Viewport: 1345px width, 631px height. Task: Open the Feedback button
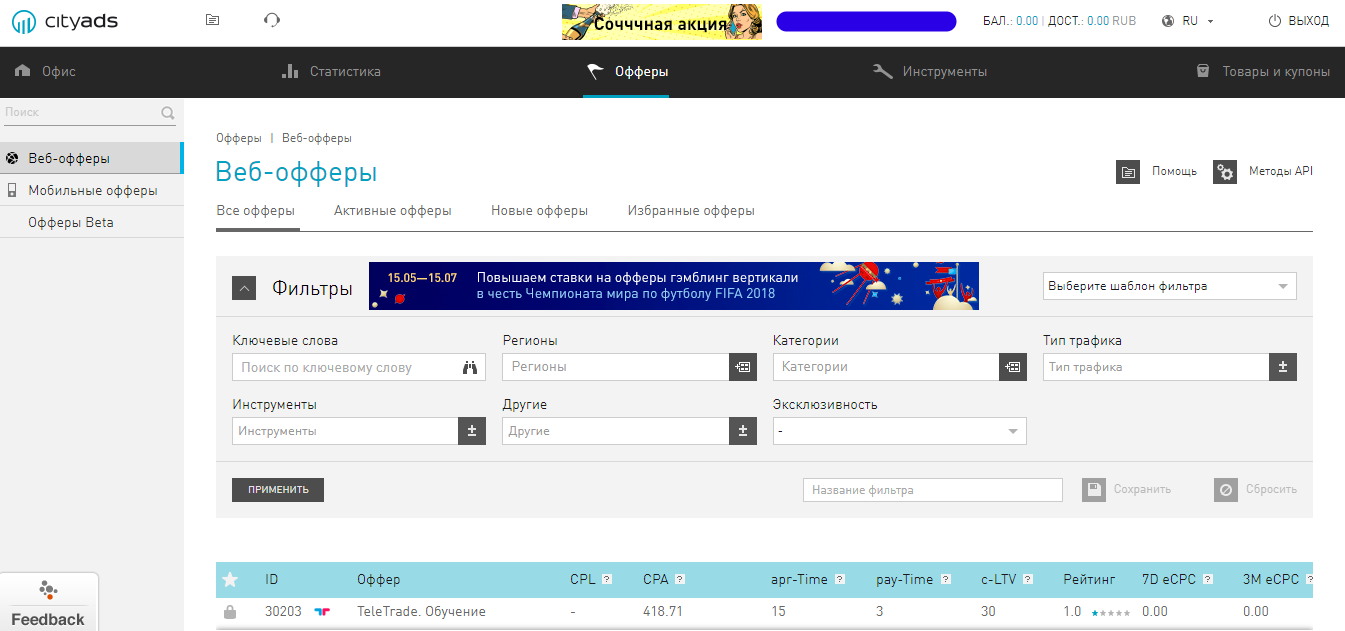[48, 603]
